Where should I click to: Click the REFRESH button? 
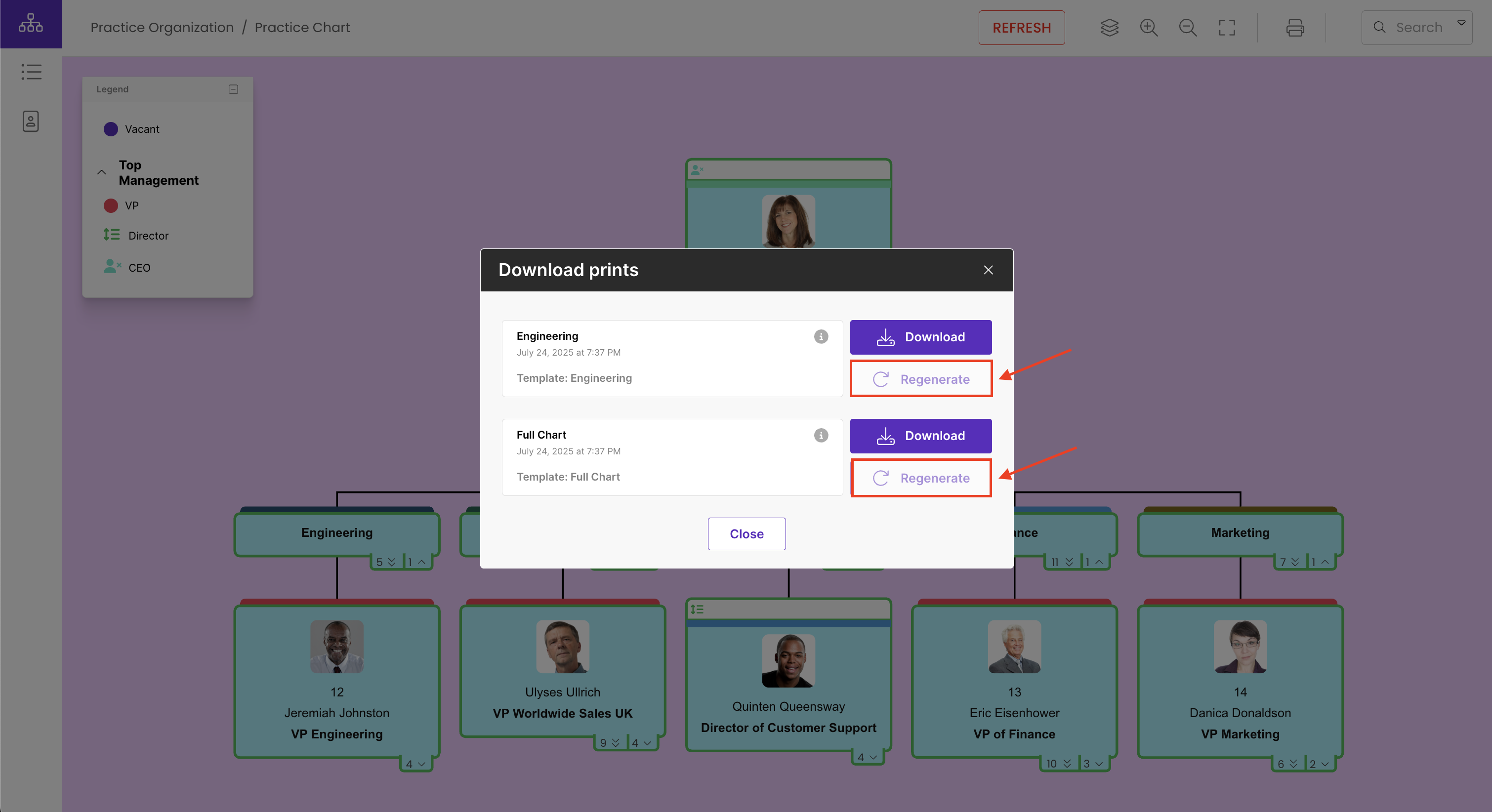pyautogui.click(x=1021, y=27)
